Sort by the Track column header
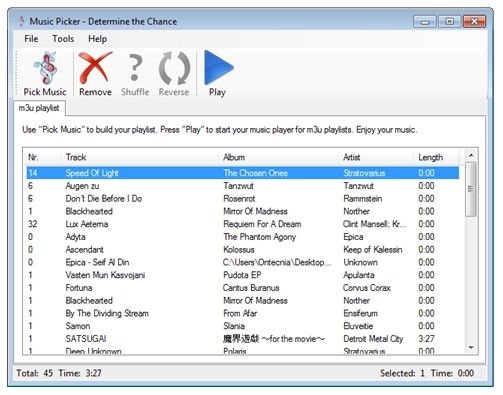Image resolution: width=503 pixels, height=395 pixels. [140, 157]
